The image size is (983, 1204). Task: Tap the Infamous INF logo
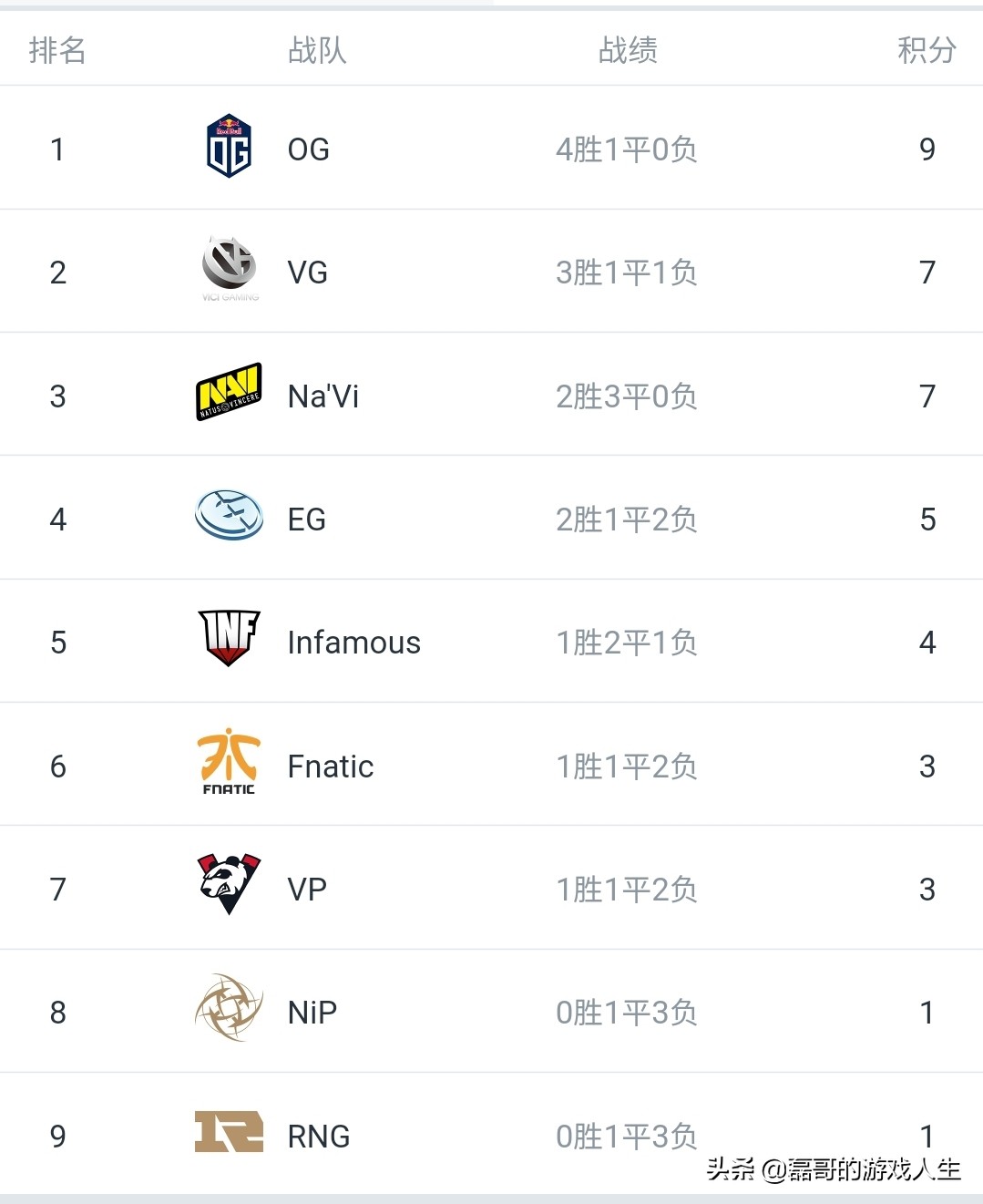(x=230, y=638)
